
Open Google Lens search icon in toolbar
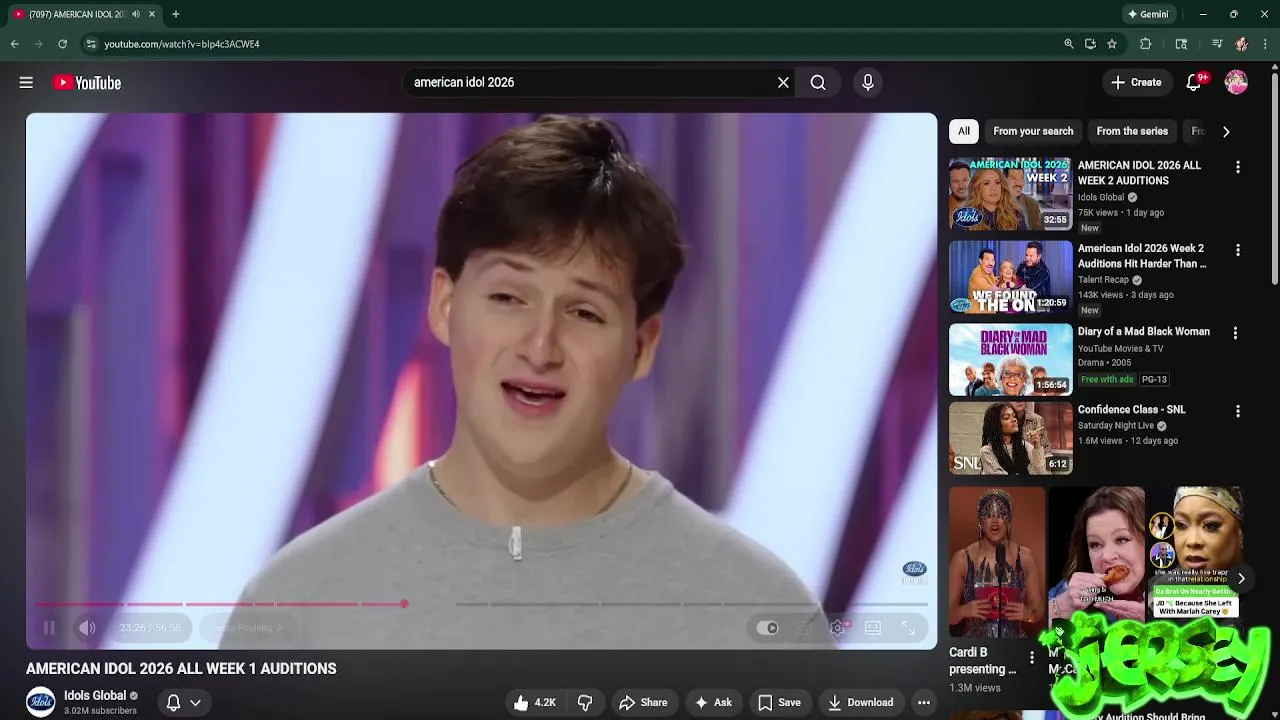pyautogui.click(x=1181, y=44)
